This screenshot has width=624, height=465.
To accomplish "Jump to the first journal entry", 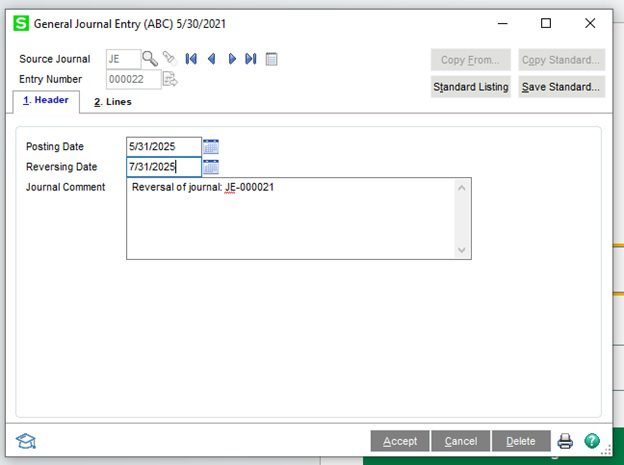I will [x=191, y=59].
